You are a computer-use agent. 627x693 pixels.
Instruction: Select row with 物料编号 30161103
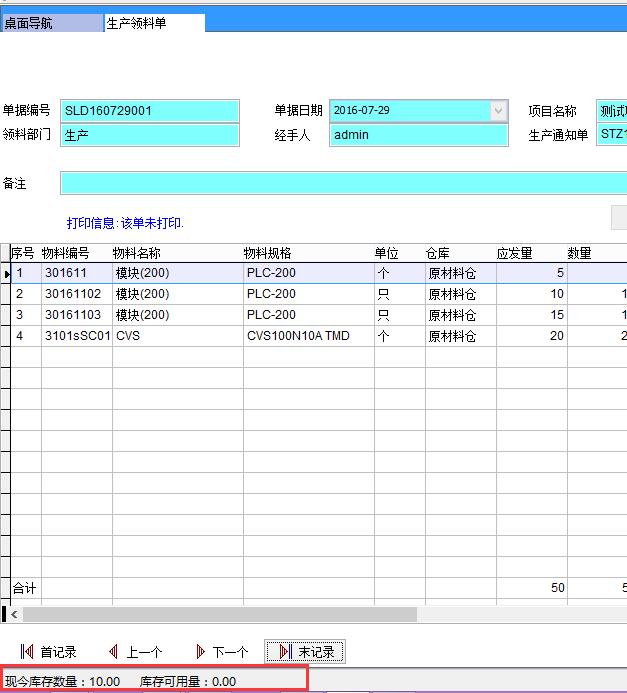(76, 315)
